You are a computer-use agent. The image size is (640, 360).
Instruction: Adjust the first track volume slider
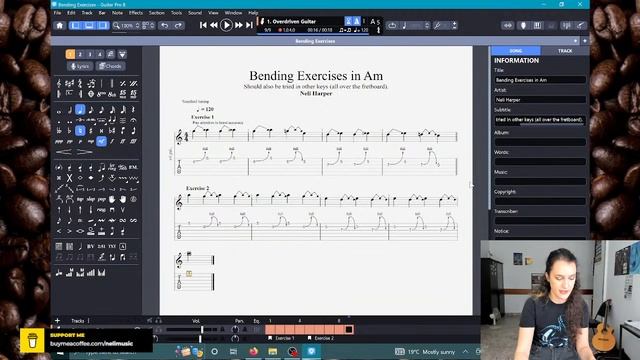(191, 329)
